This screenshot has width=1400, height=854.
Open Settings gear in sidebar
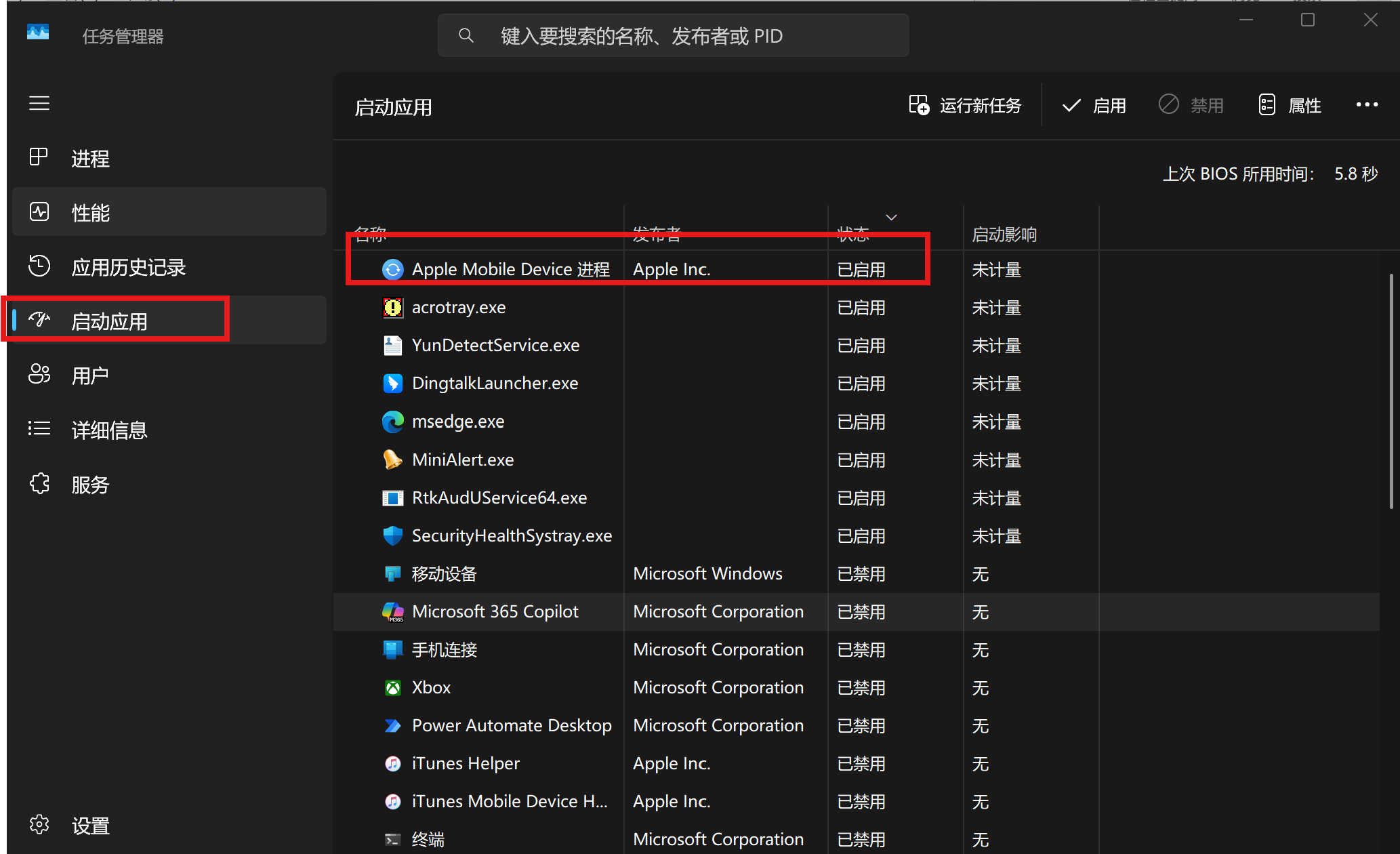(x=39, y=825)
